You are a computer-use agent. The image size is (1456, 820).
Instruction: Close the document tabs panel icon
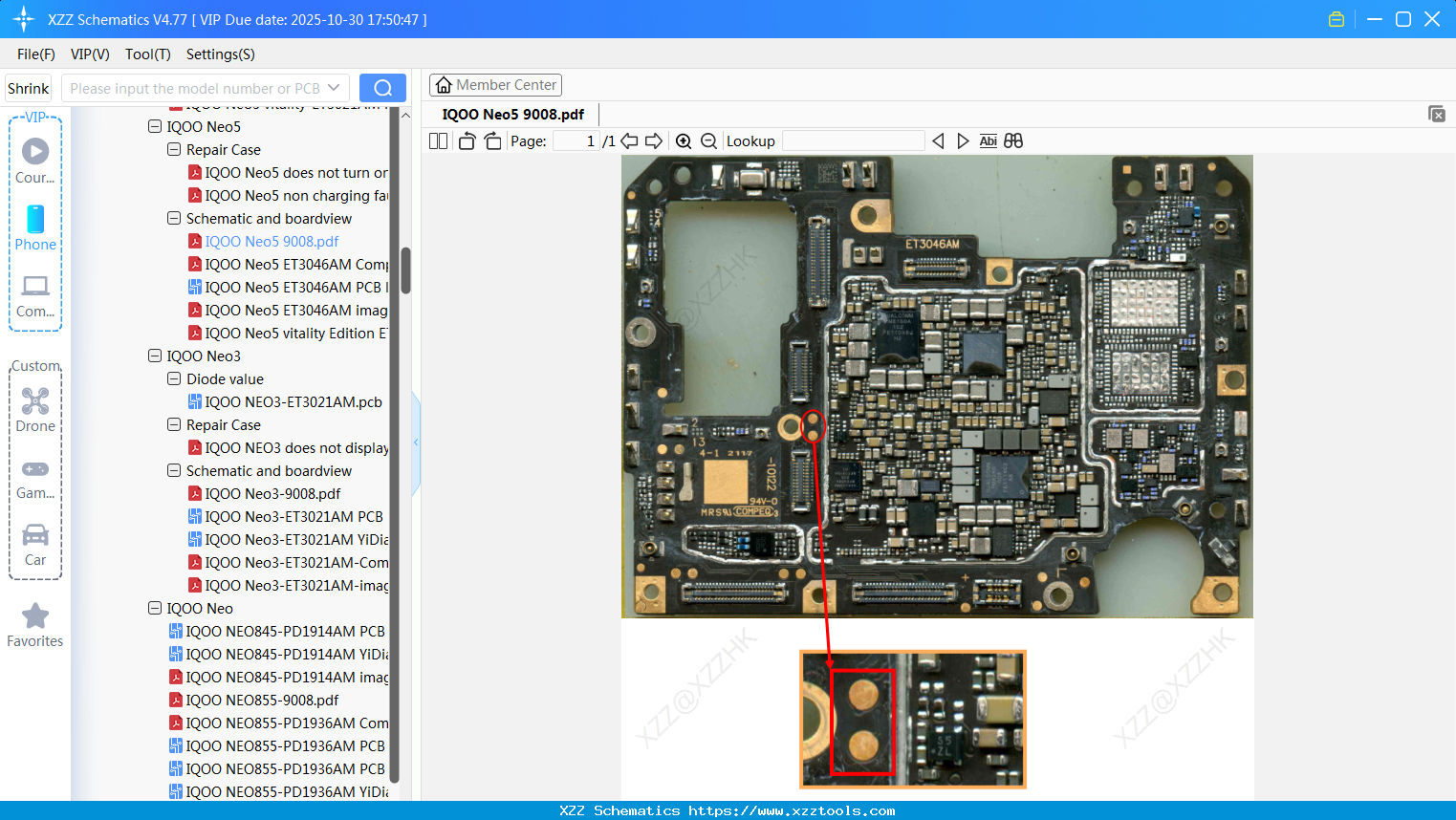coord(1437,114)
